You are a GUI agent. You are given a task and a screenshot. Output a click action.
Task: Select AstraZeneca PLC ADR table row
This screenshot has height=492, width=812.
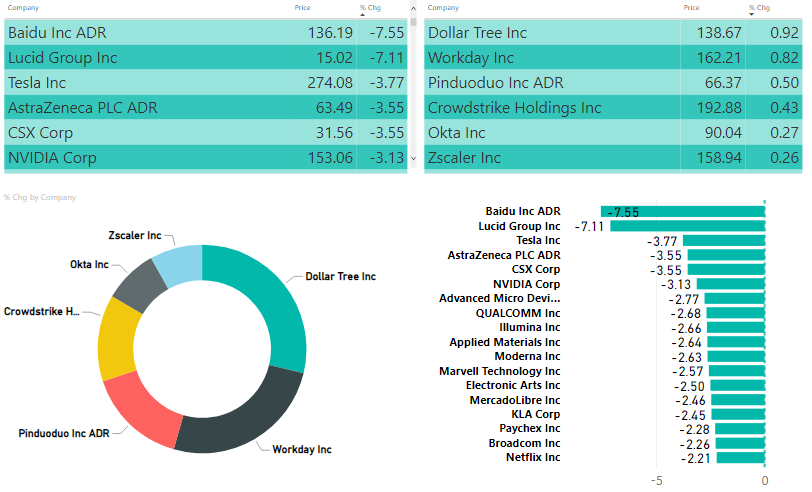[x=206, y=108]
